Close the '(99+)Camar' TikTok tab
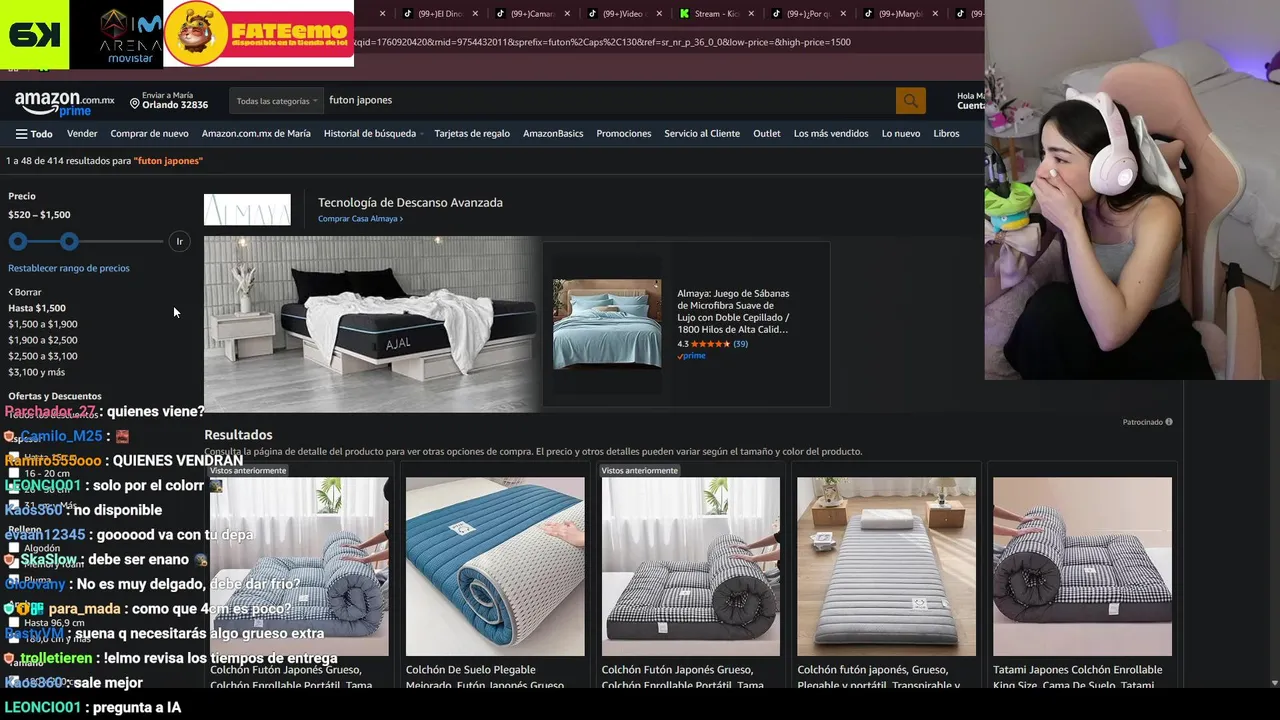Viewport: 1280px width, 720px height. point(567,14)
